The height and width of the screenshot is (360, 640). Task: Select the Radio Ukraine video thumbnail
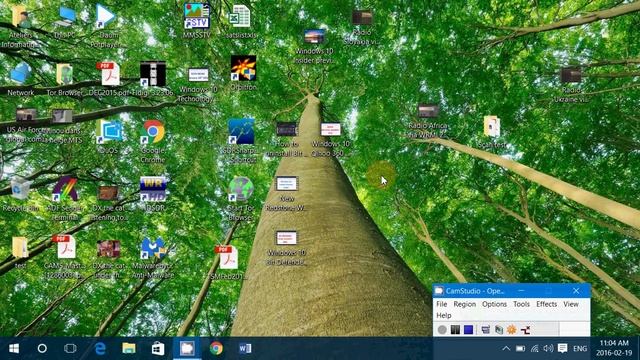coord(571,84)
